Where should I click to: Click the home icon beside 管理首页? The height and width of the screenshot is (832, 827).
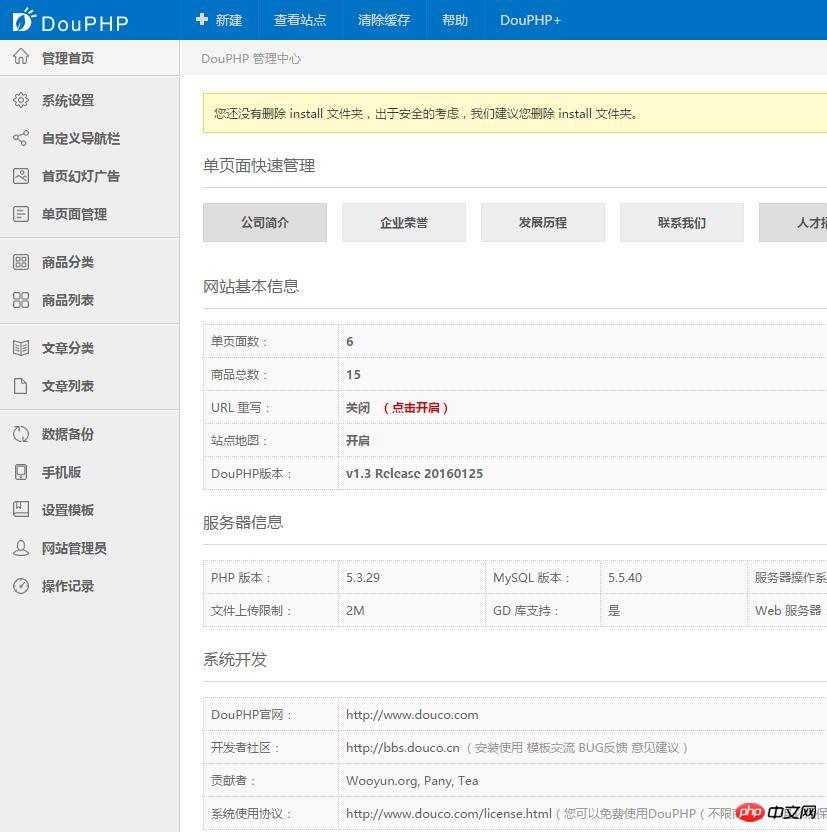pyautogui.click(x=21, y=58)
